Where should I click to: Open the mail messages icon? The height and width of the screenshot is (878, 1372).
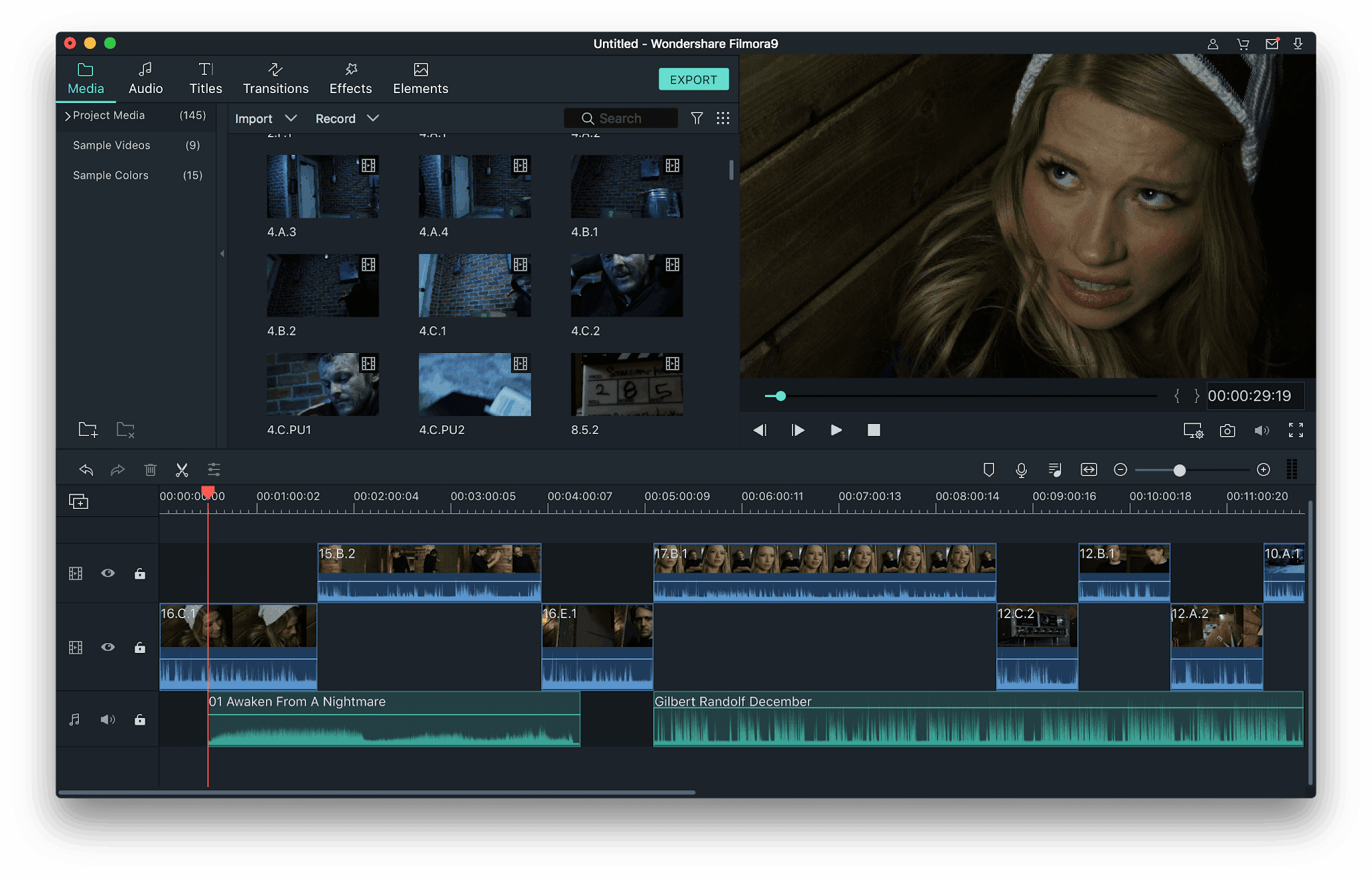pyautogui.click(x=1272, y=44)
